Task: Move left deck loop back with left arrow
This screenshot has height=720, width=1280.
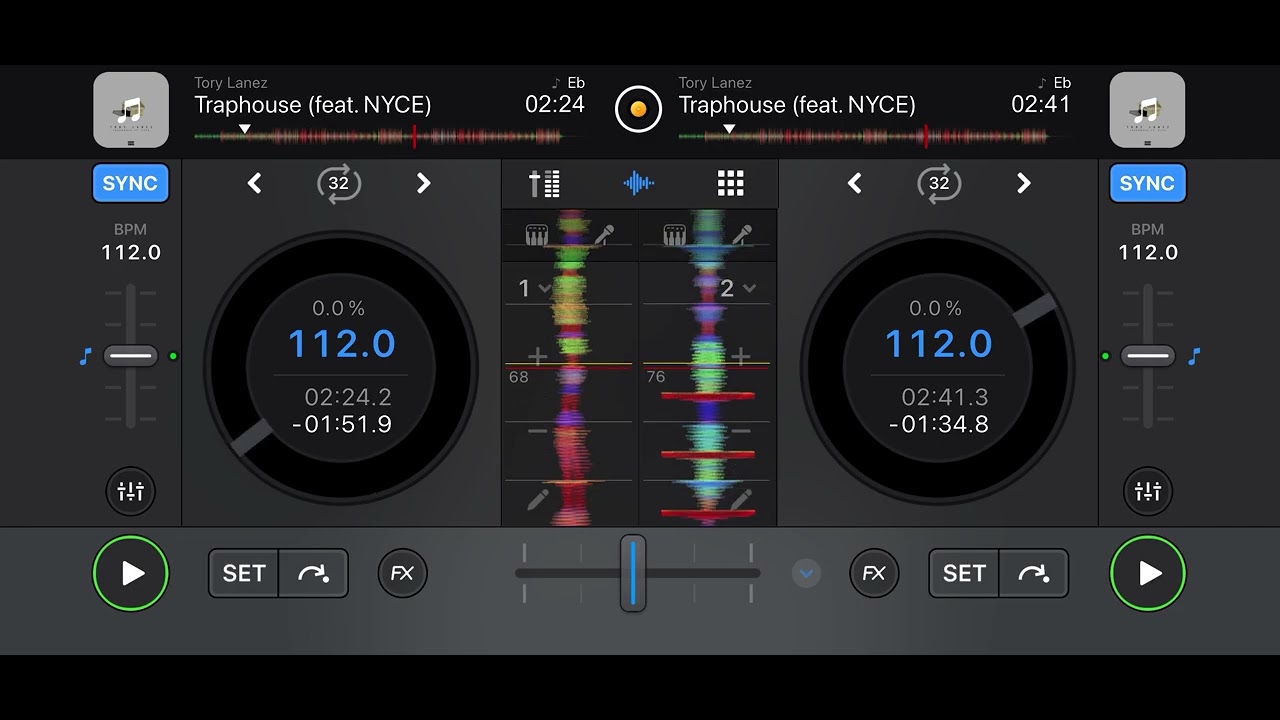Action: point(254,183)
